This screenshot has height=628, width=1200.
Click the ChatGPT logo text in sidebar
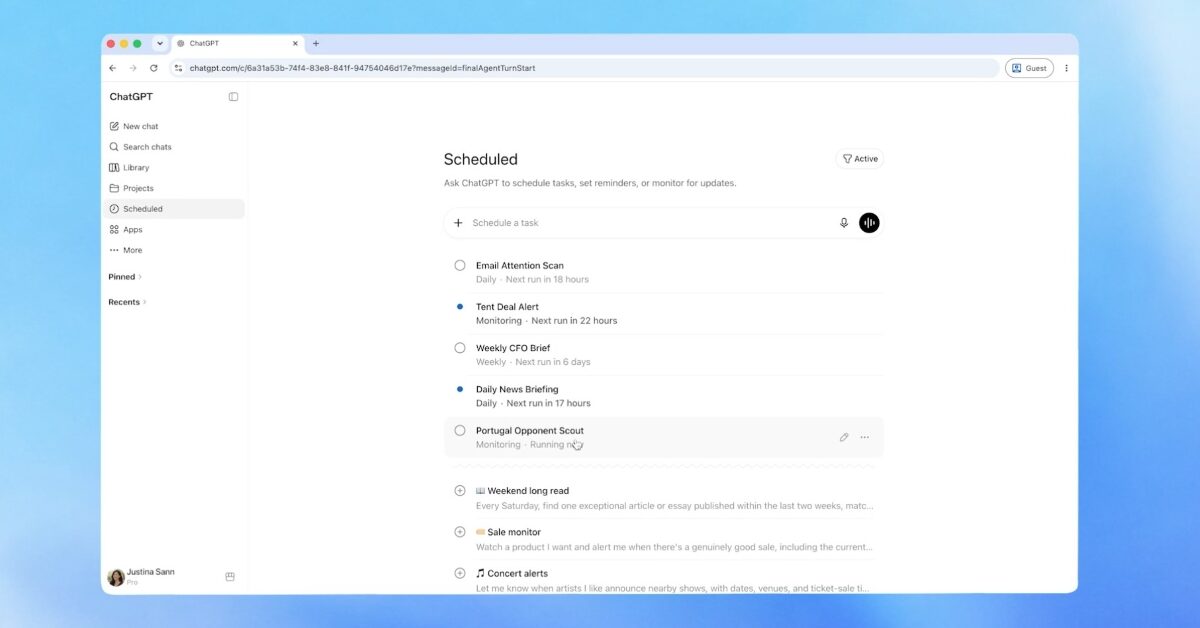pos(131,97)
